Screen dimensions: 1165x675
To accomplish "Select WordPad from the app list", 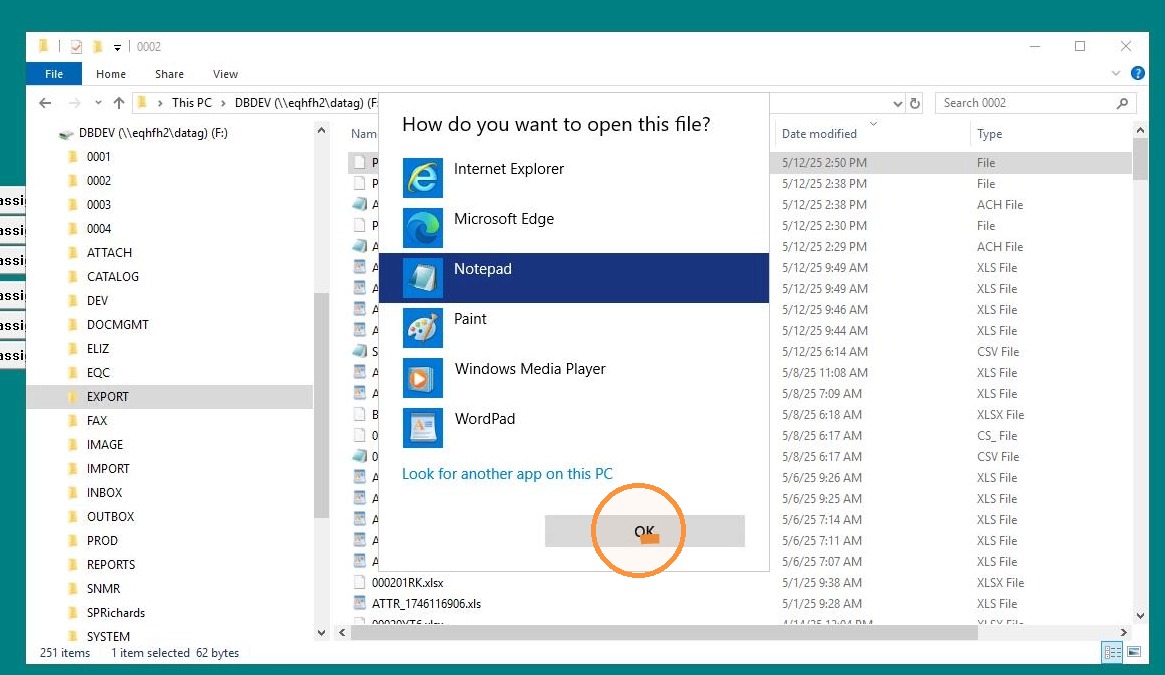I will (x=574, y=427).
